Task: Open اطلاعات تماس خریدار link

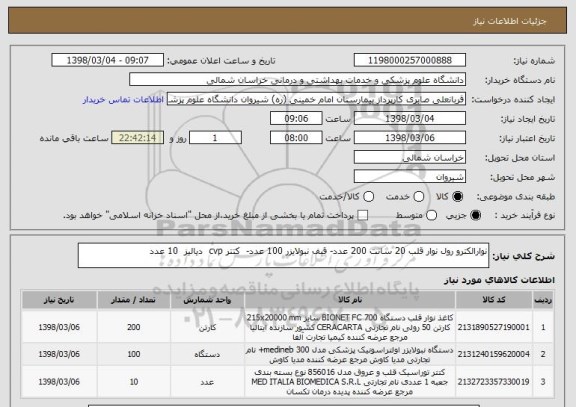Action: click(x=123, y=100)
